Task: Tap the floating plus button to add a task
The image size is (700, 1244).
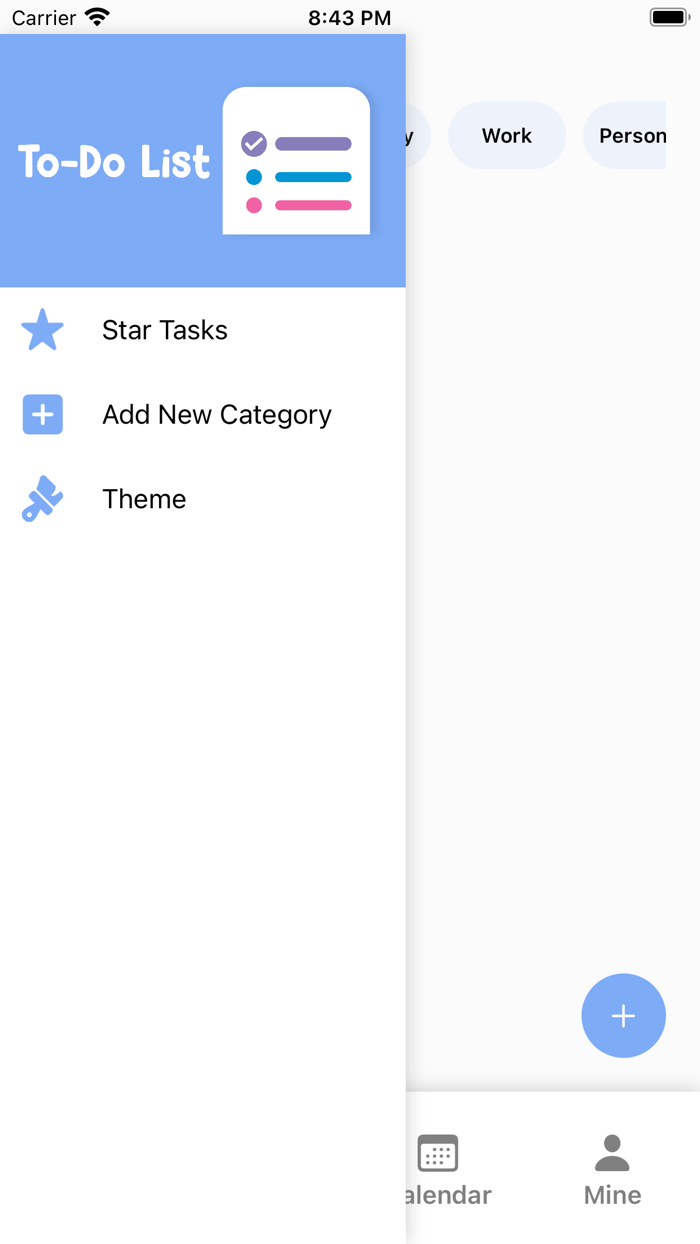Action: [x=623, y=1015]
